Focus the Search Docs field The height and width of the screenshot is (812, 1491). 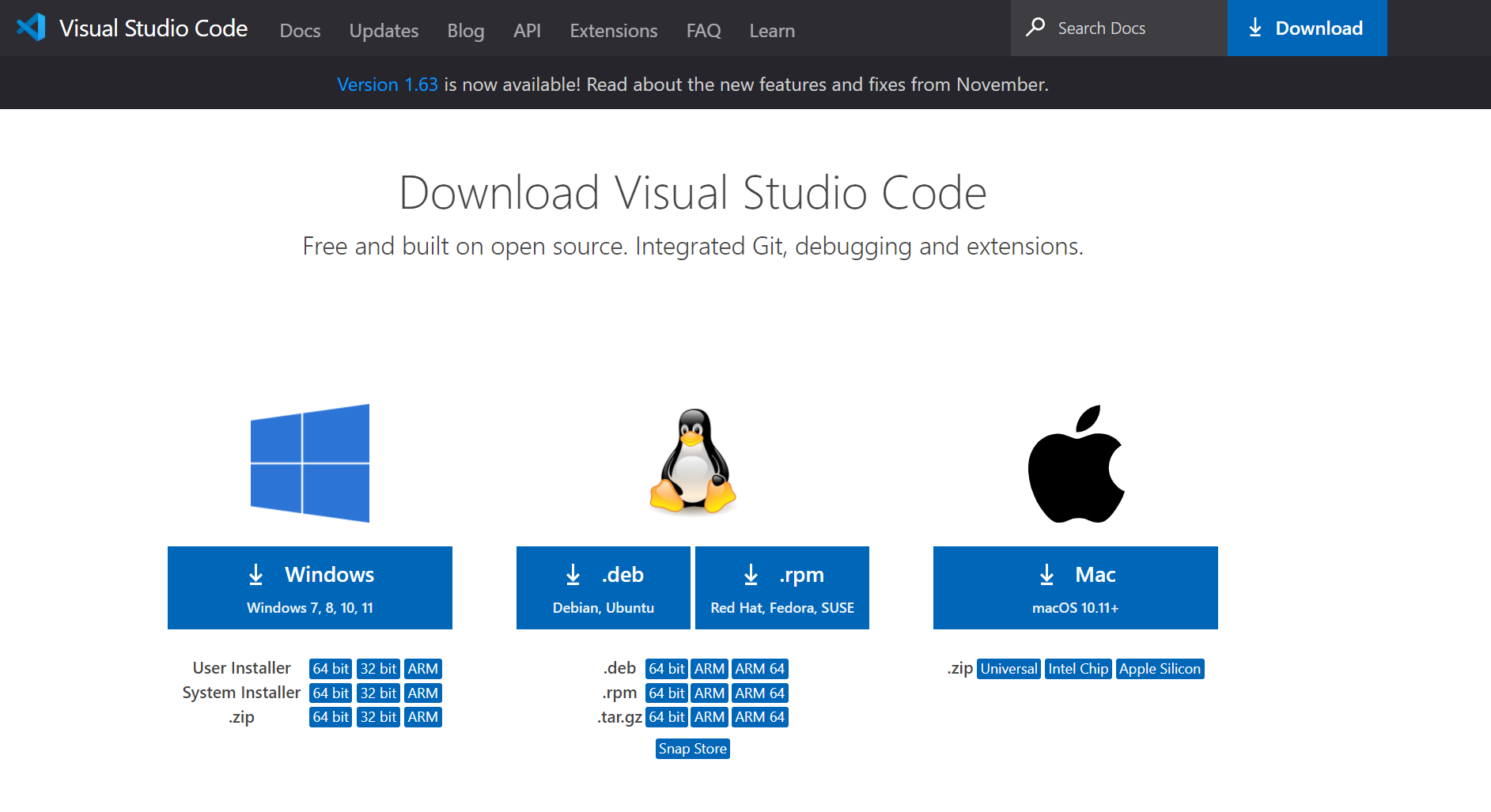(x=1119, y=28)
